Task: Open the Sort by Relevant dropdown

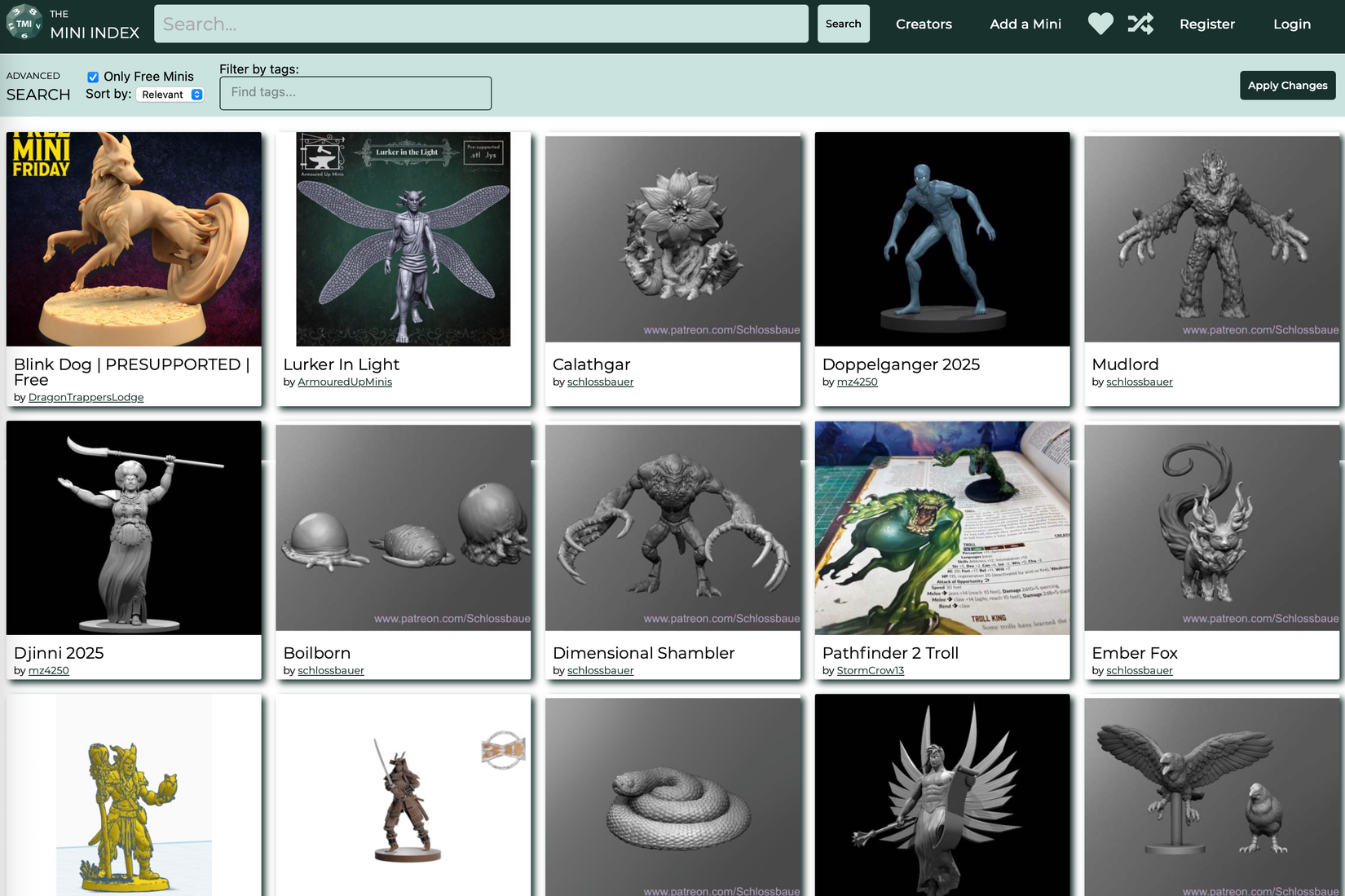Action: tap(170, 95)
